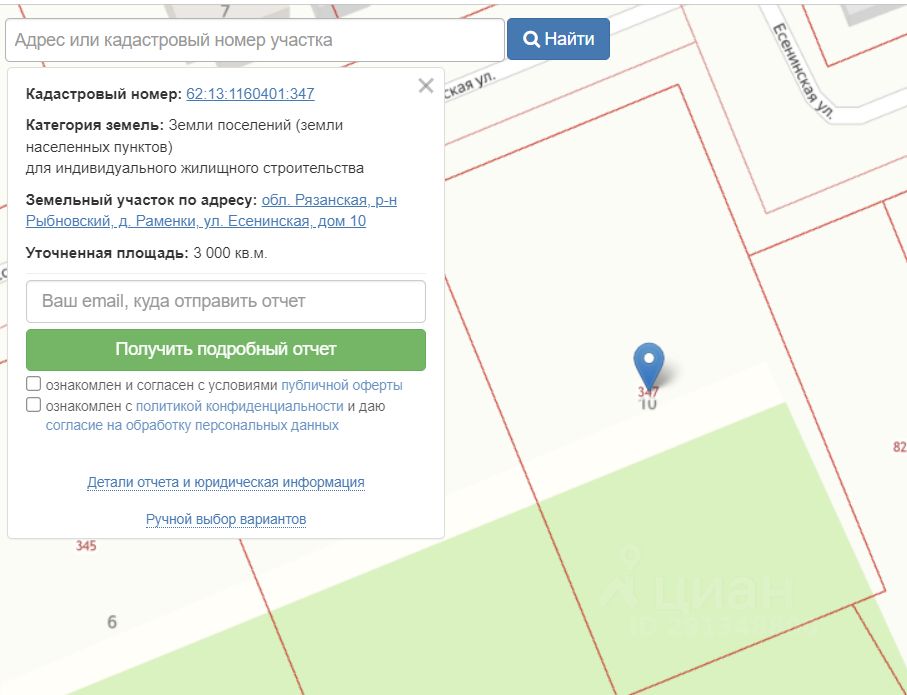
Task: Open cadastral number 62:13:1160401:347 link
Action: coord(250,94)
